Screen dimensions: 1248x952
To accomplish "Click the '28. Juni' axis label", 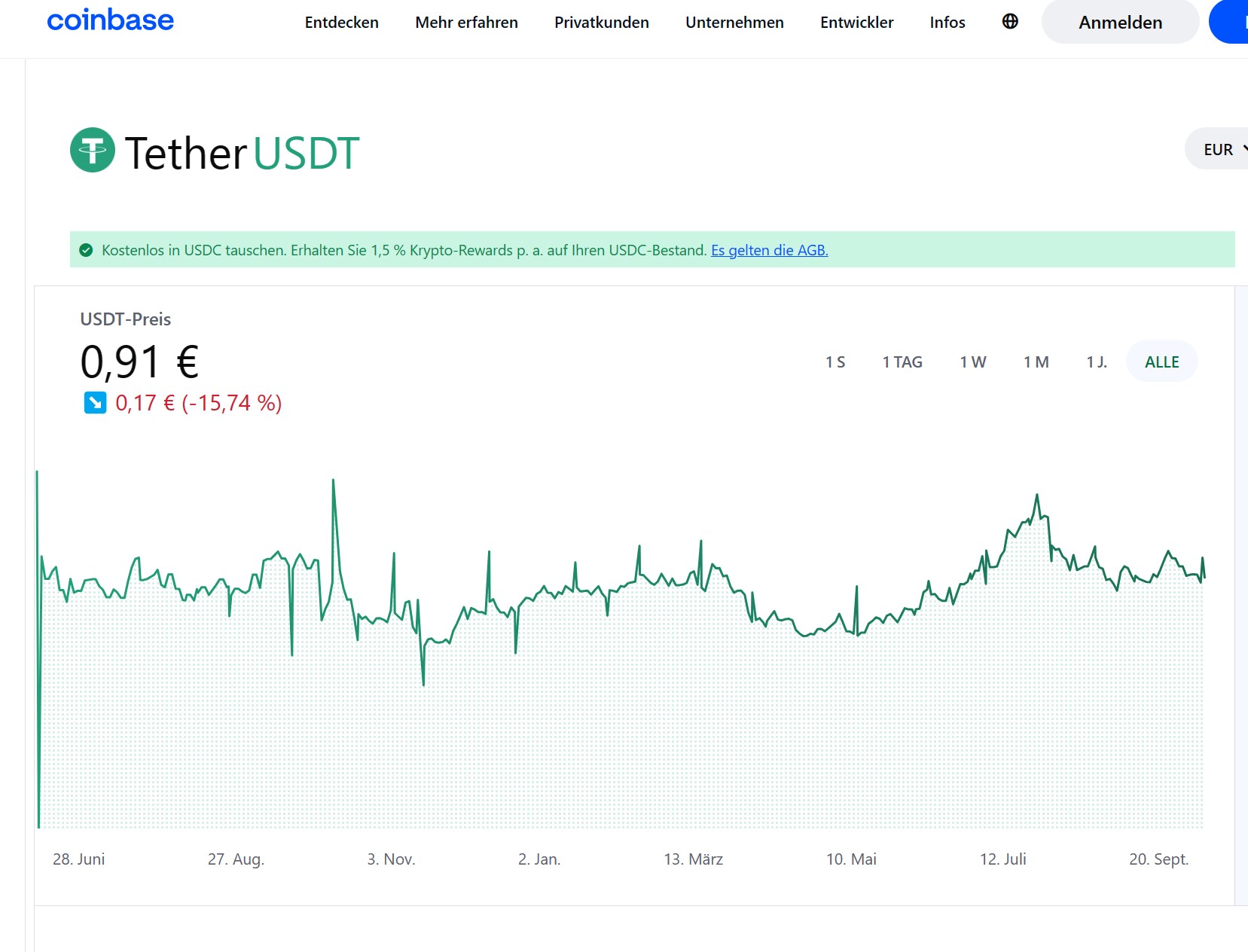I will click(x=79, y=859).
